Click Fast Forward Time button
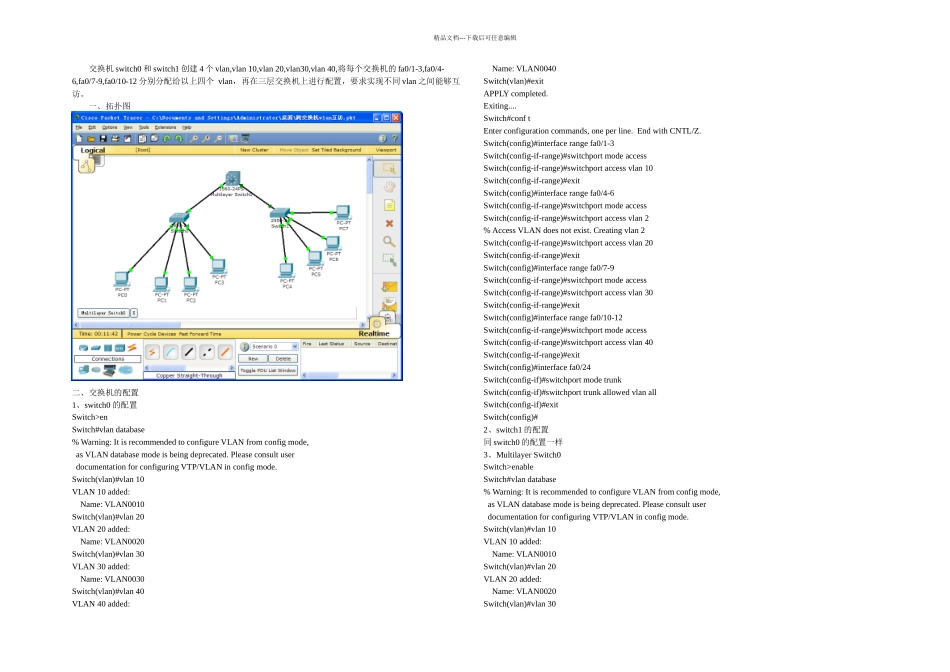Viewport: 950px width, 672px height. pos(200,334)
